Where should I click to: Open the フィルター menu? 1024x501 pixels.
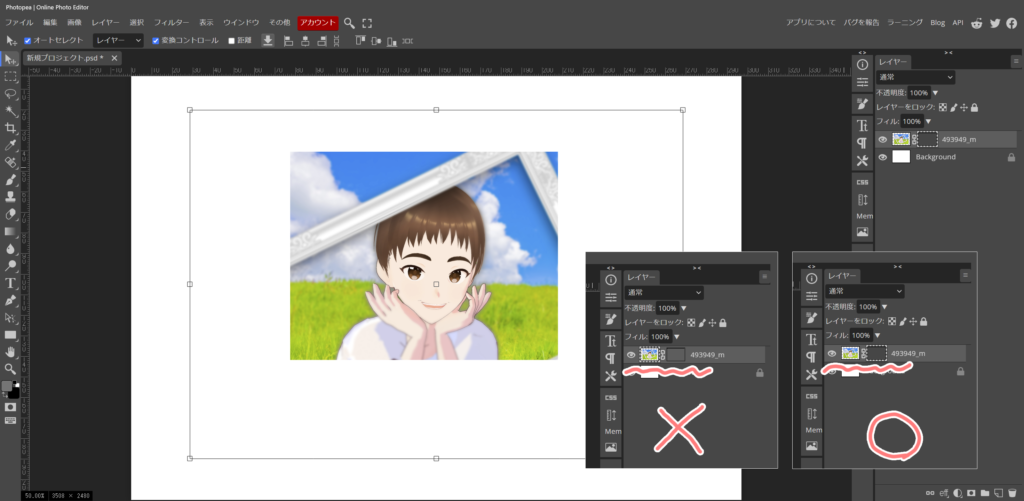click(x=171, y=22)
